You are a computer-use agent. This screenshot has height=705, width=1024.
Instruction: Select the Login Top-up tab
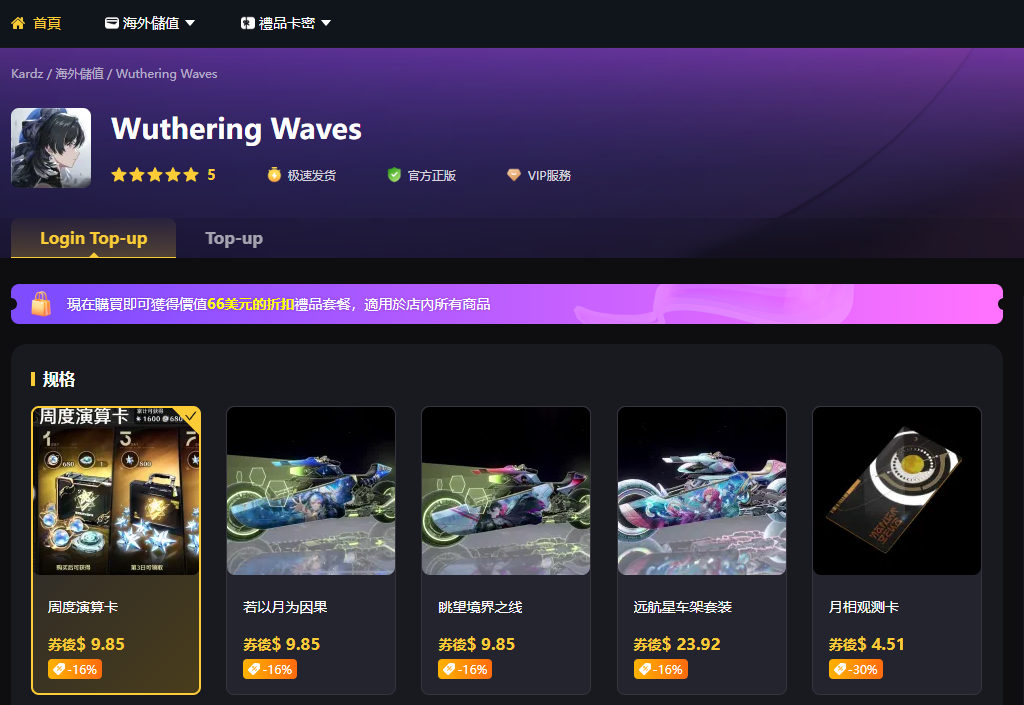93,238
